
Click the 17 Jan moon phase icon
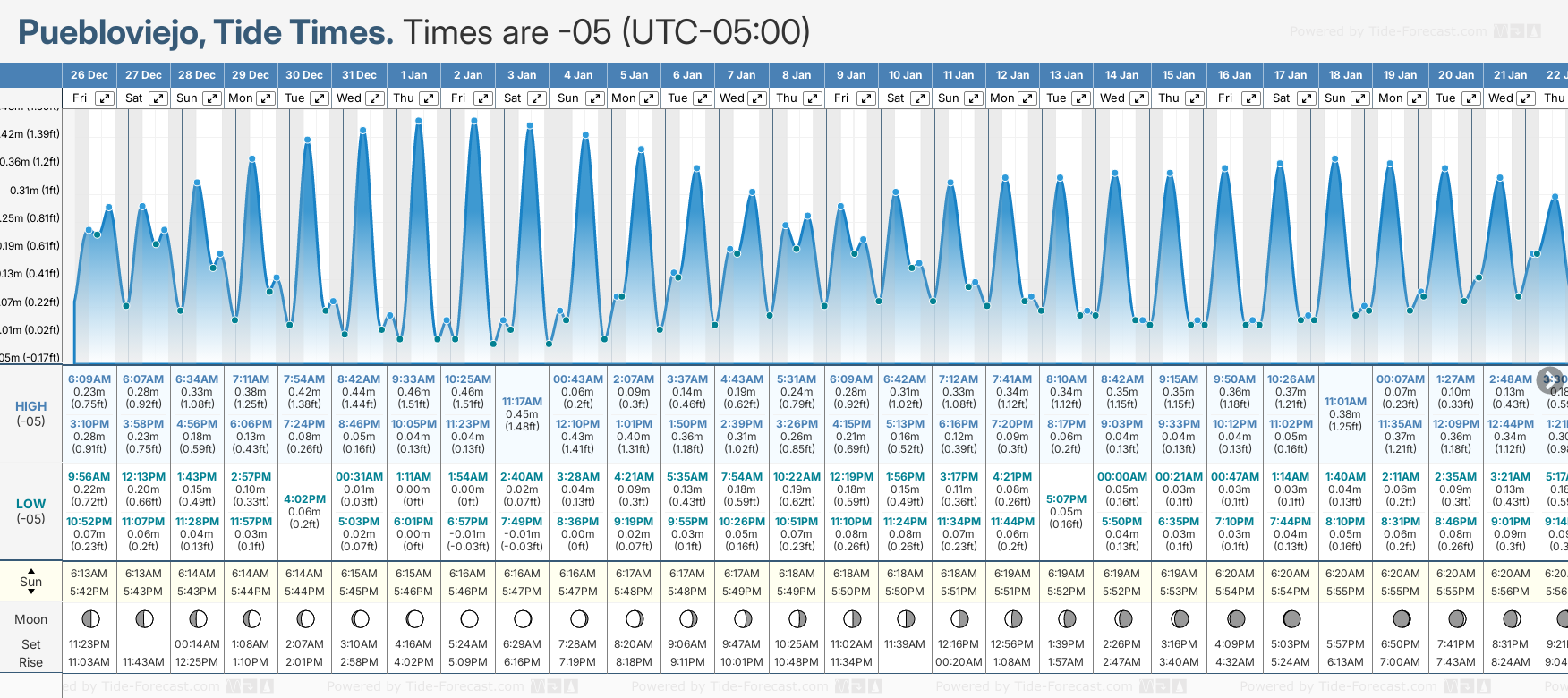1291,618
